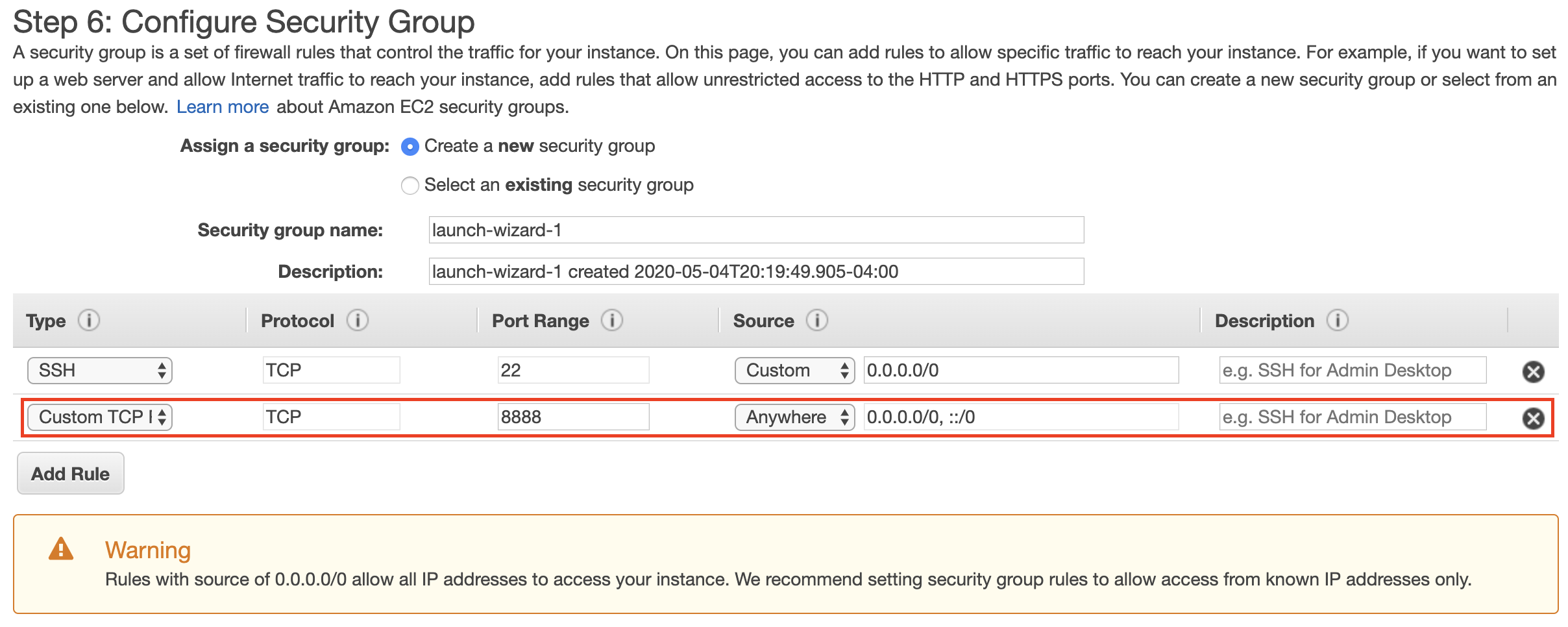Open the Custom TCP type dropdown
The width and height of the screenshot is (1568, 627).
pyautogui.click(x=100, y=417)
